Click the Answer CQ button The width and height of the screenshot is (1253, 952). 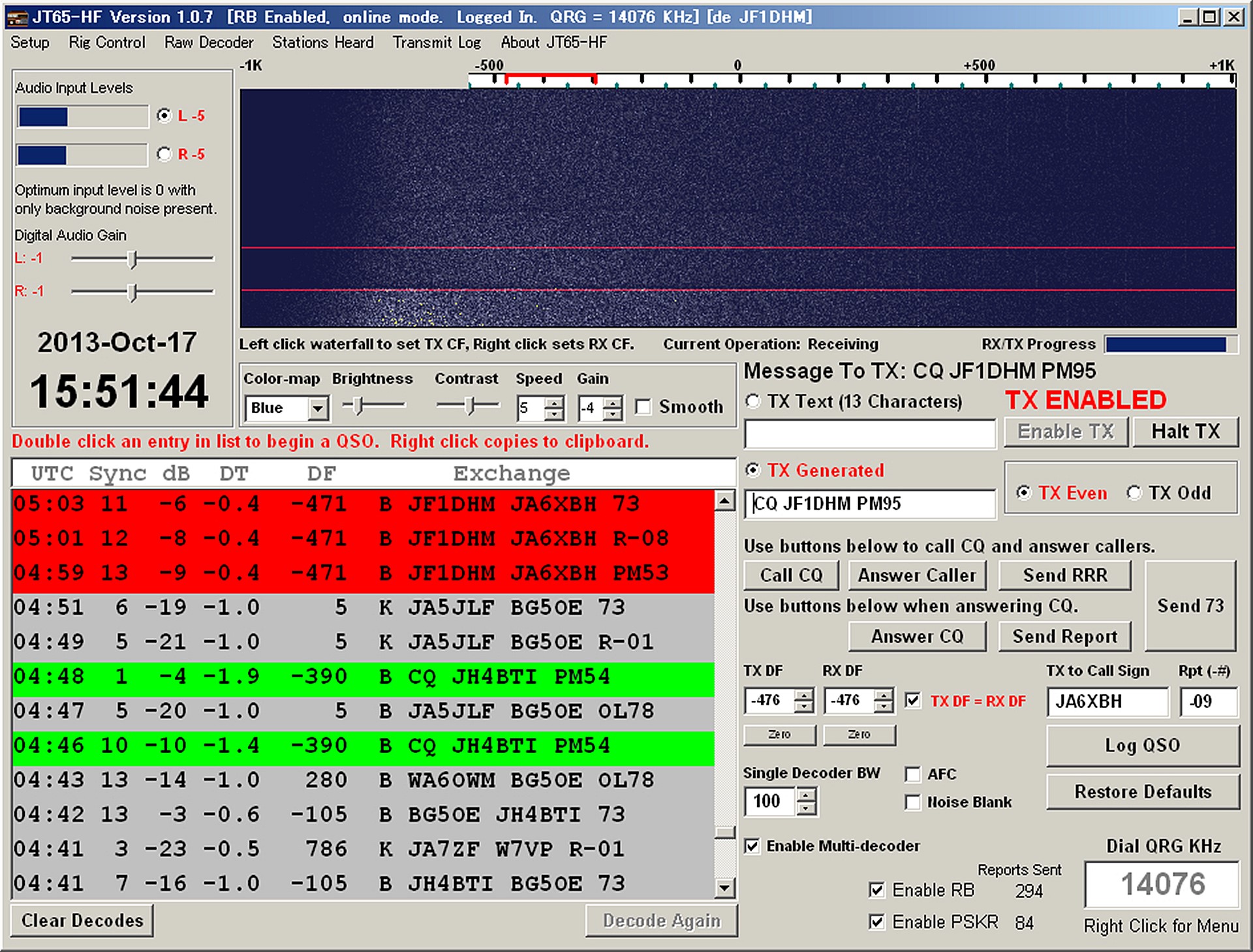(x=917, y=636)
